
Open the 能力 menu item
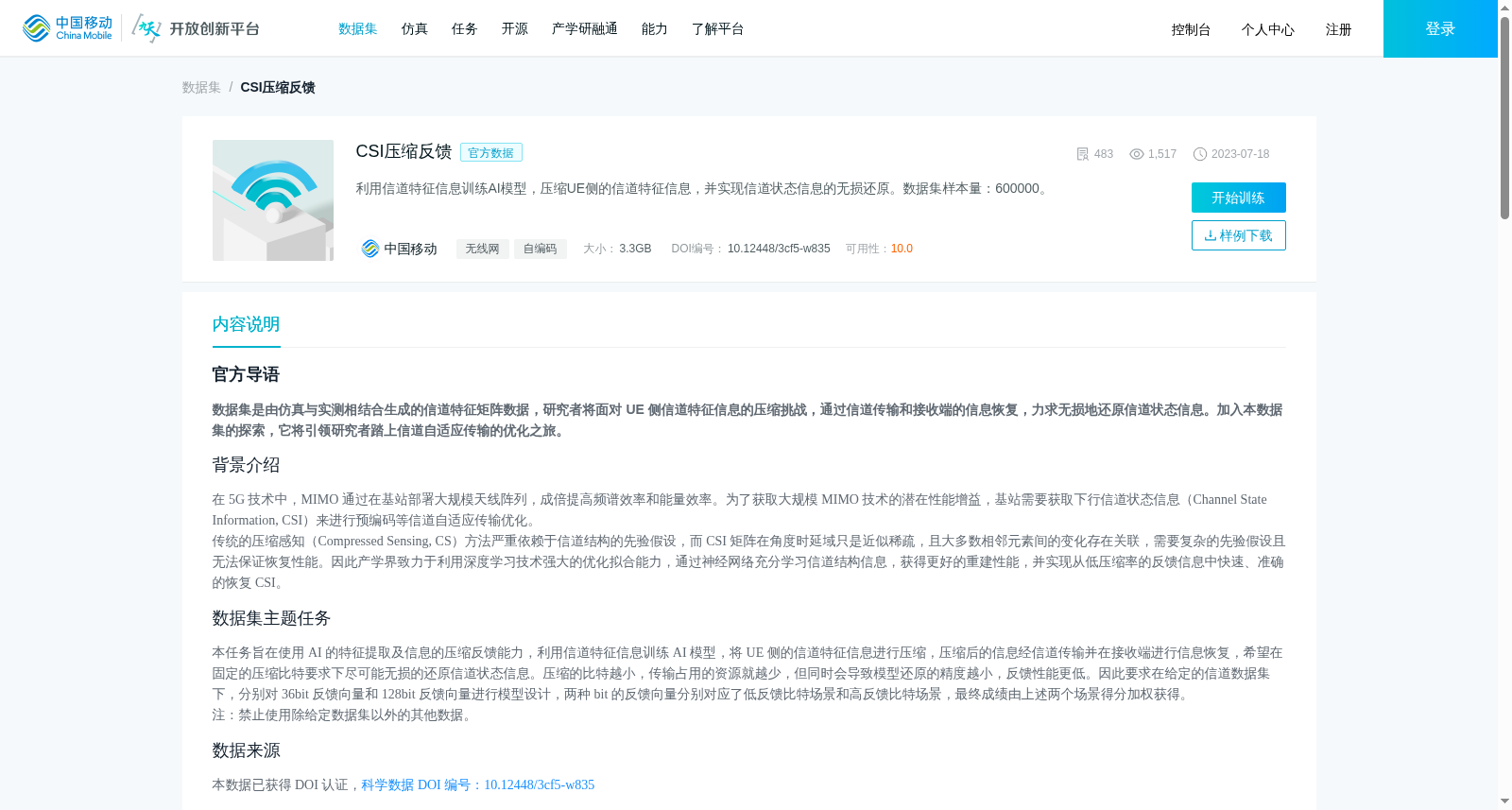click(x=655, y=29)
